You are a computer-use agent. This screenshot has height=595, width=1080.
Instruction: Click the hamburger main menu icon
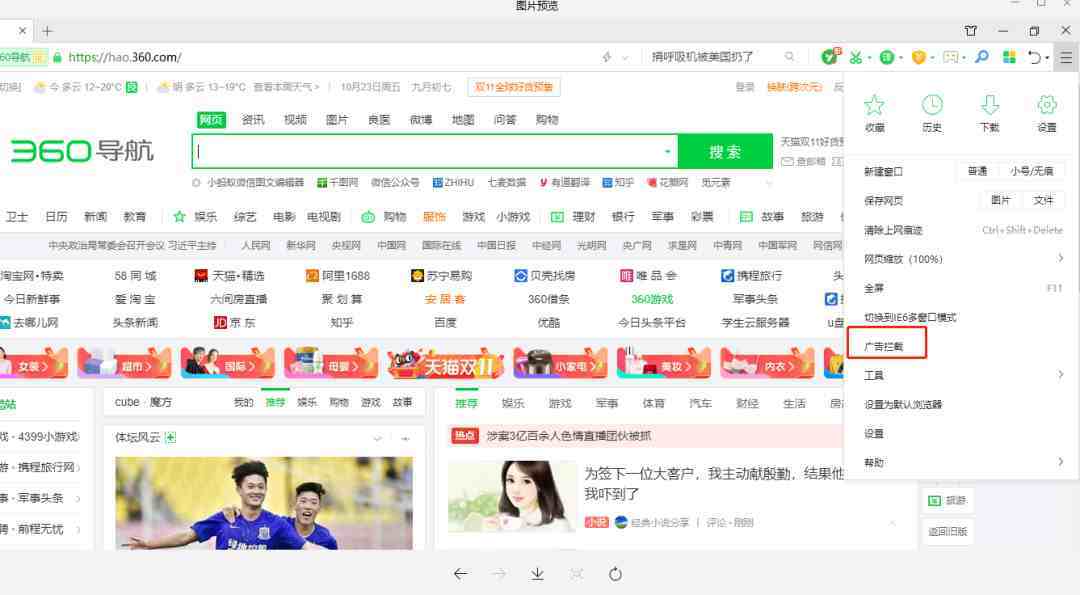(x=1066, y=57)
